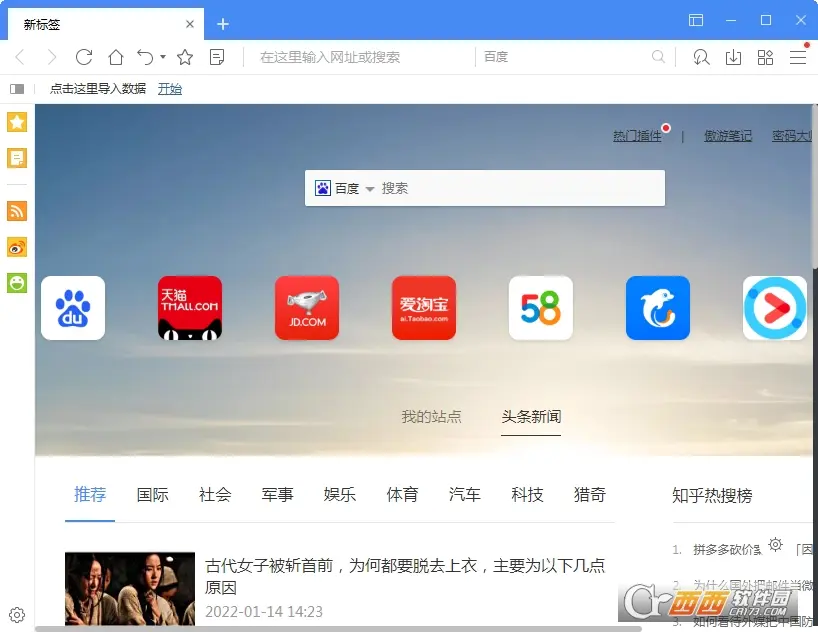Toggle the sidebar panel icon
Image resolution: width=818 pixels, height=632 pixels.
(17, 89)
